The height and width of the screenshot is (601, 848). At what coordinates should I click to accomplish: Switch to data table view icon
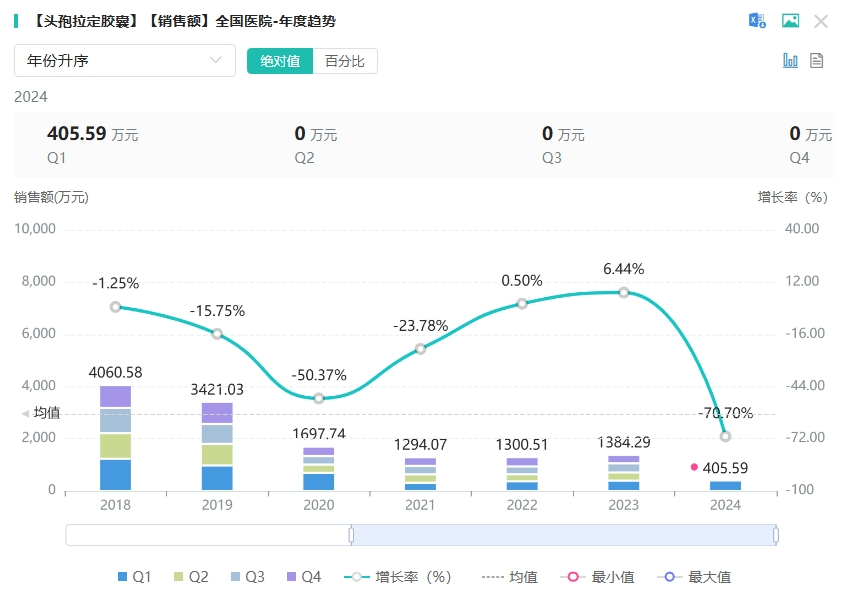(x=817, y=60)
